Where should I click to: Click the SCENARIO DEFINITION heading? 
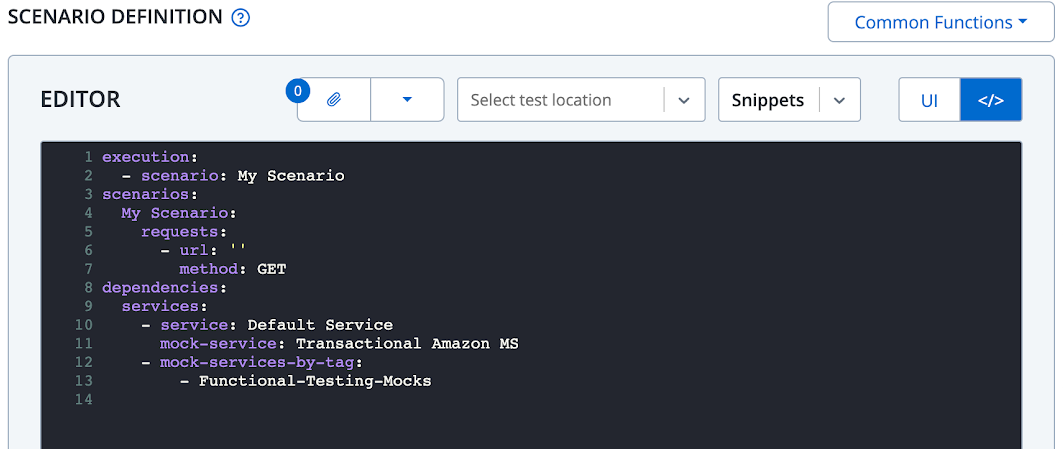[115, 17]
